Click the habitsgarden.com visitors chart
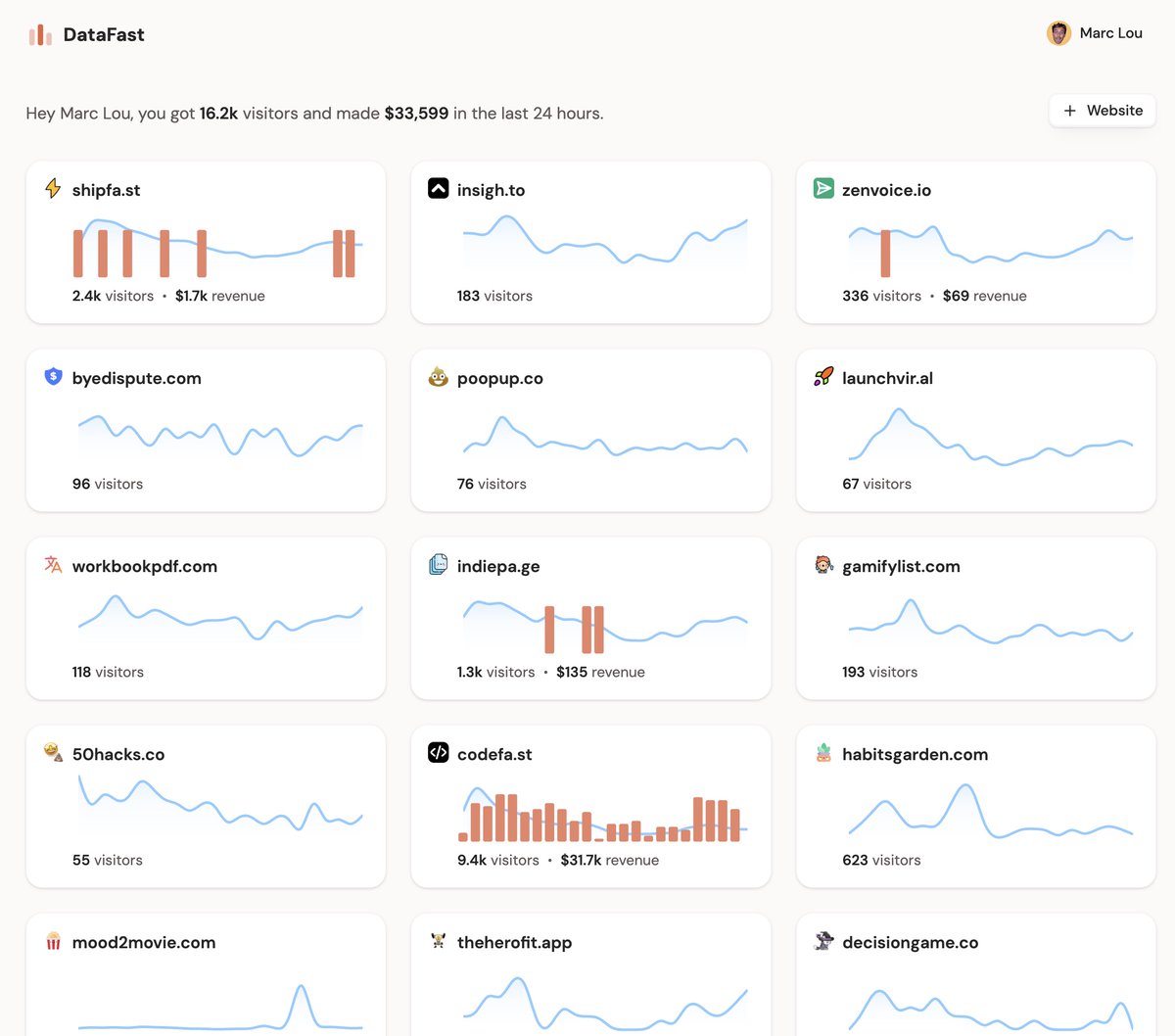1175x1036 pixels. (990, 811)
